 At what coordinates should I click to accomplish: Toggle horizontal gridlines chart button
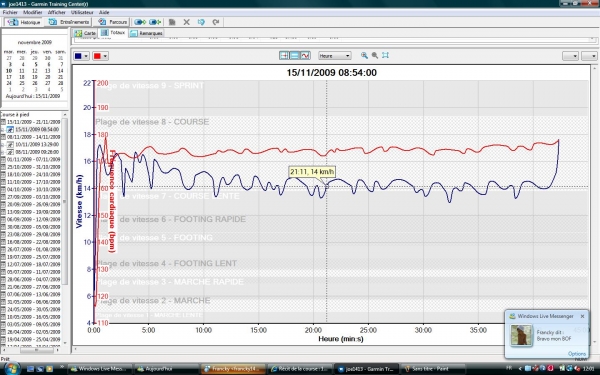[x=295, y=56]
